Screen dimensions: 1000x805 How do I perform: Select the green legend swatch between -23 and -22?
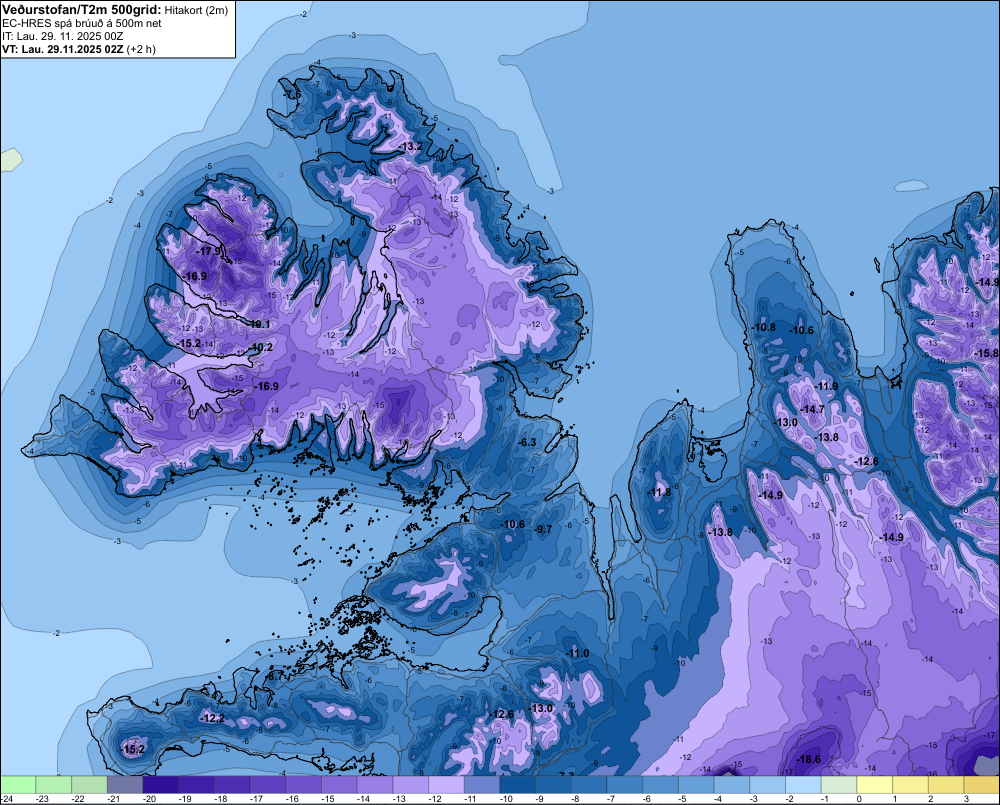coord(53,784)
